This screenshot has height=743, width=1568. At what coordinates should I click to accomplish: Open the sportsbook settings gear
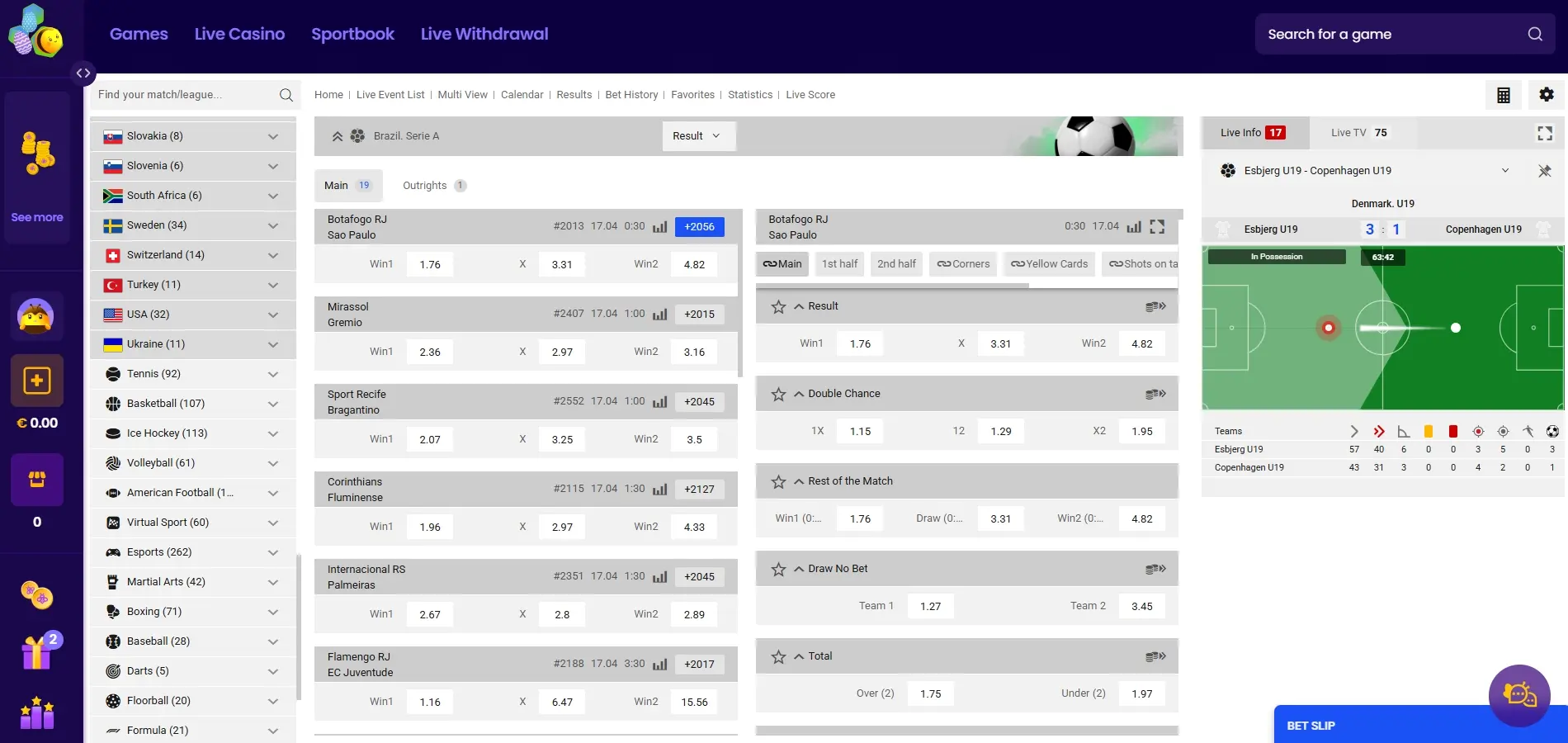click(1546, 94)
